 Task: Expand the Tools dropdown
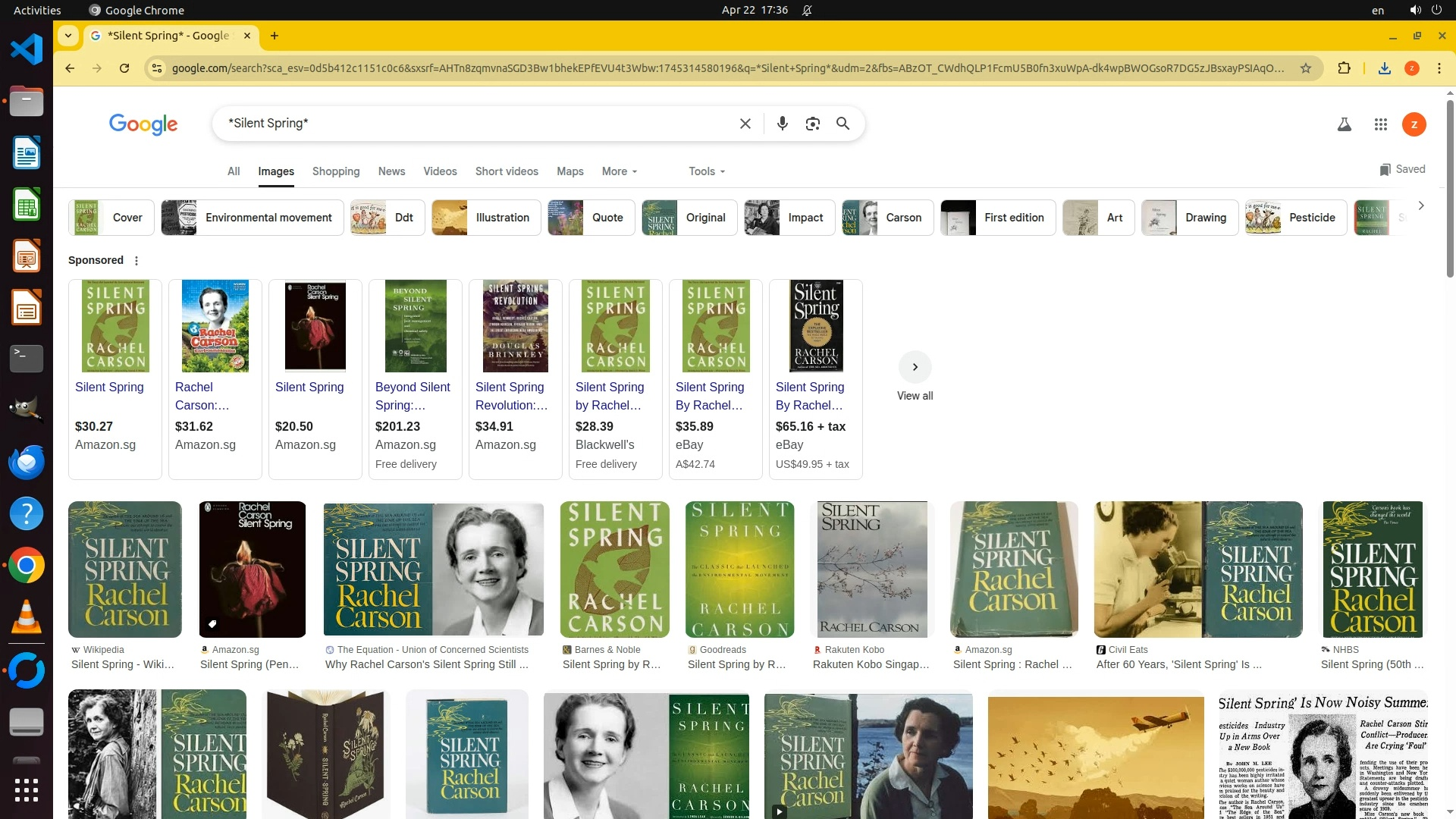click(x=706, y=171)
